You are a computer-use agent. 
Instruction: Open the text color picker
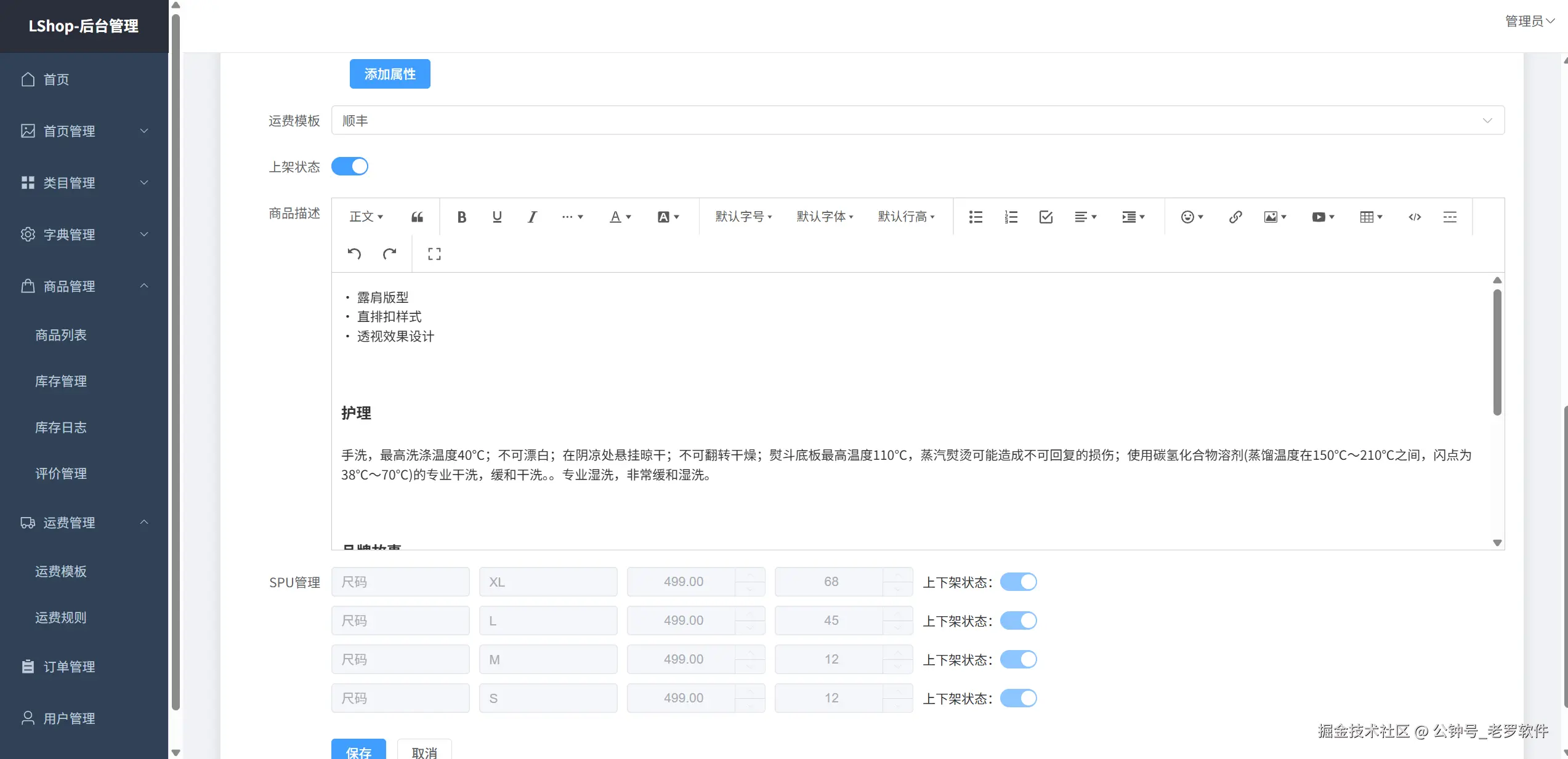coord(620,217)
